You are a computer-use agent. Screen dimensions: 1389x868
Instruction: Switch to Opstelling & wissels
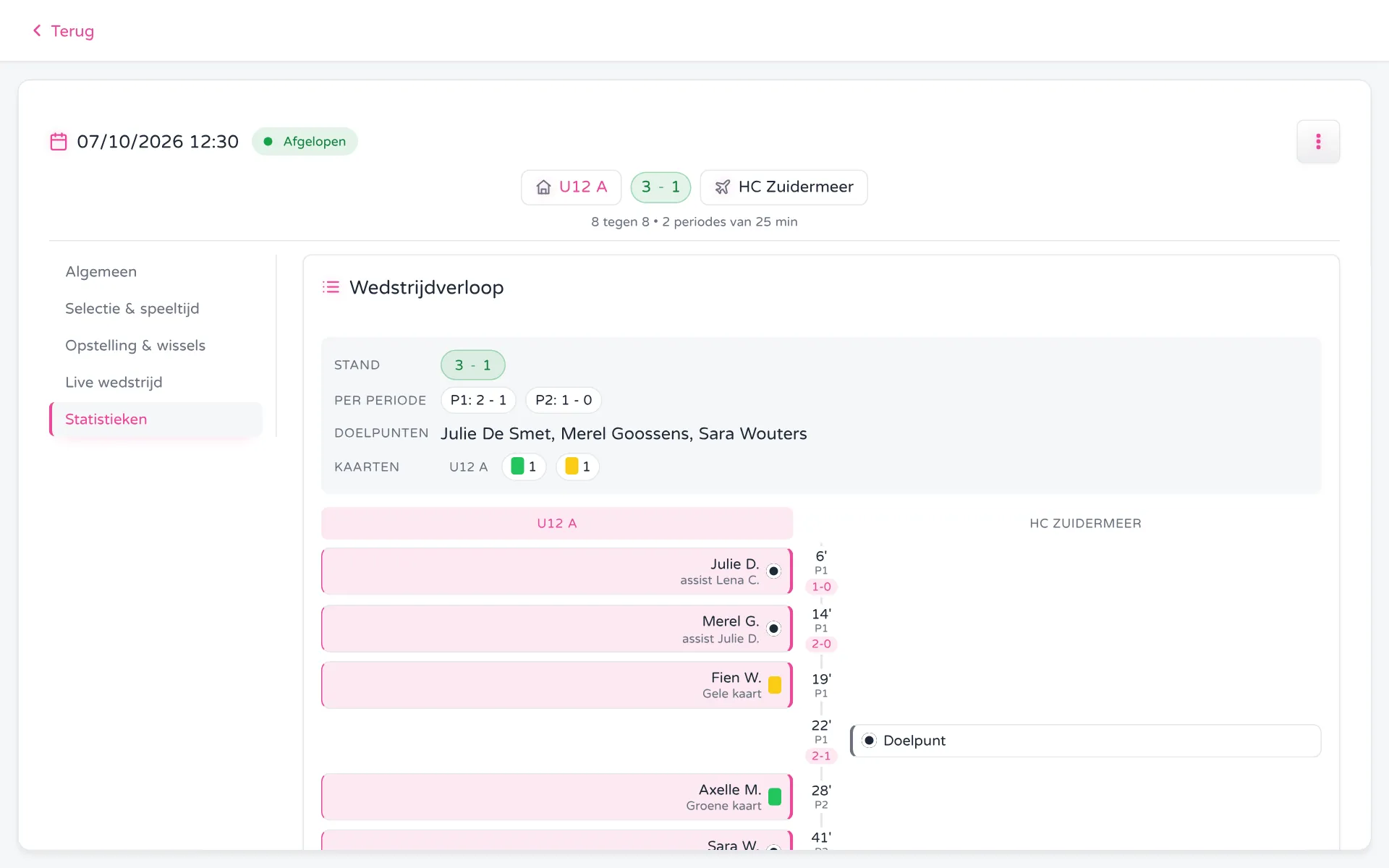(135, 346)
